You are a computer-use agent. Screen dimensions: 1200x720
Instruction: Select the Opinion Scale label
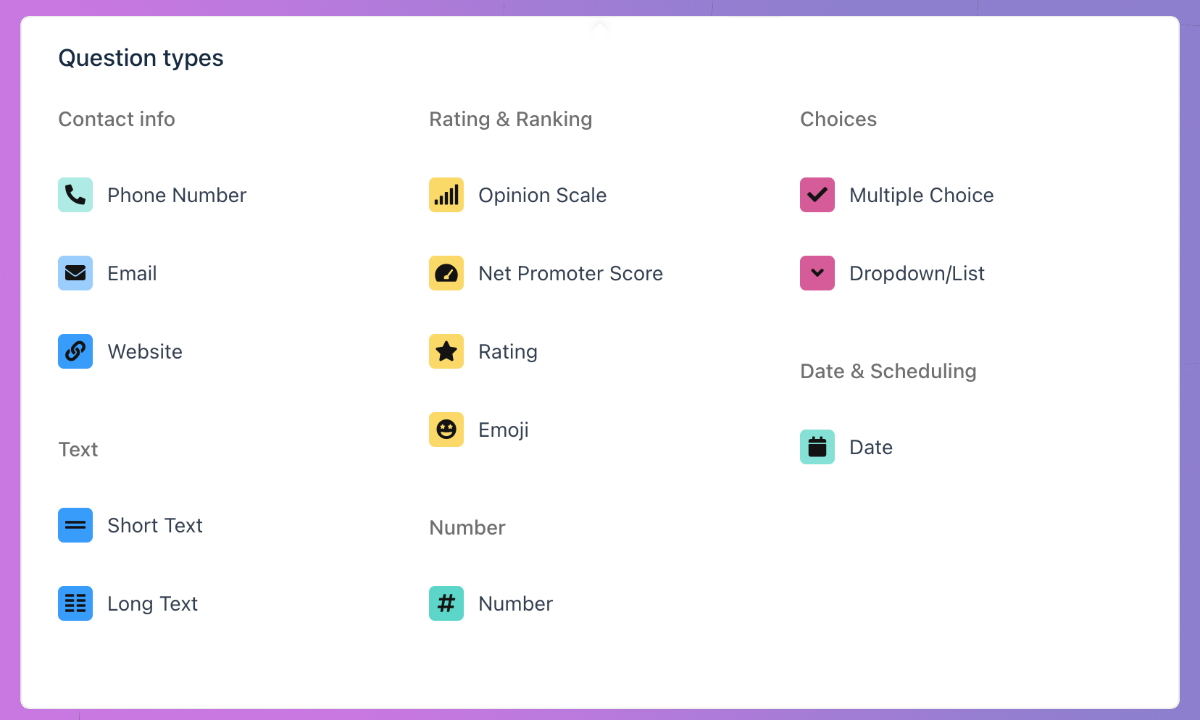542,195
